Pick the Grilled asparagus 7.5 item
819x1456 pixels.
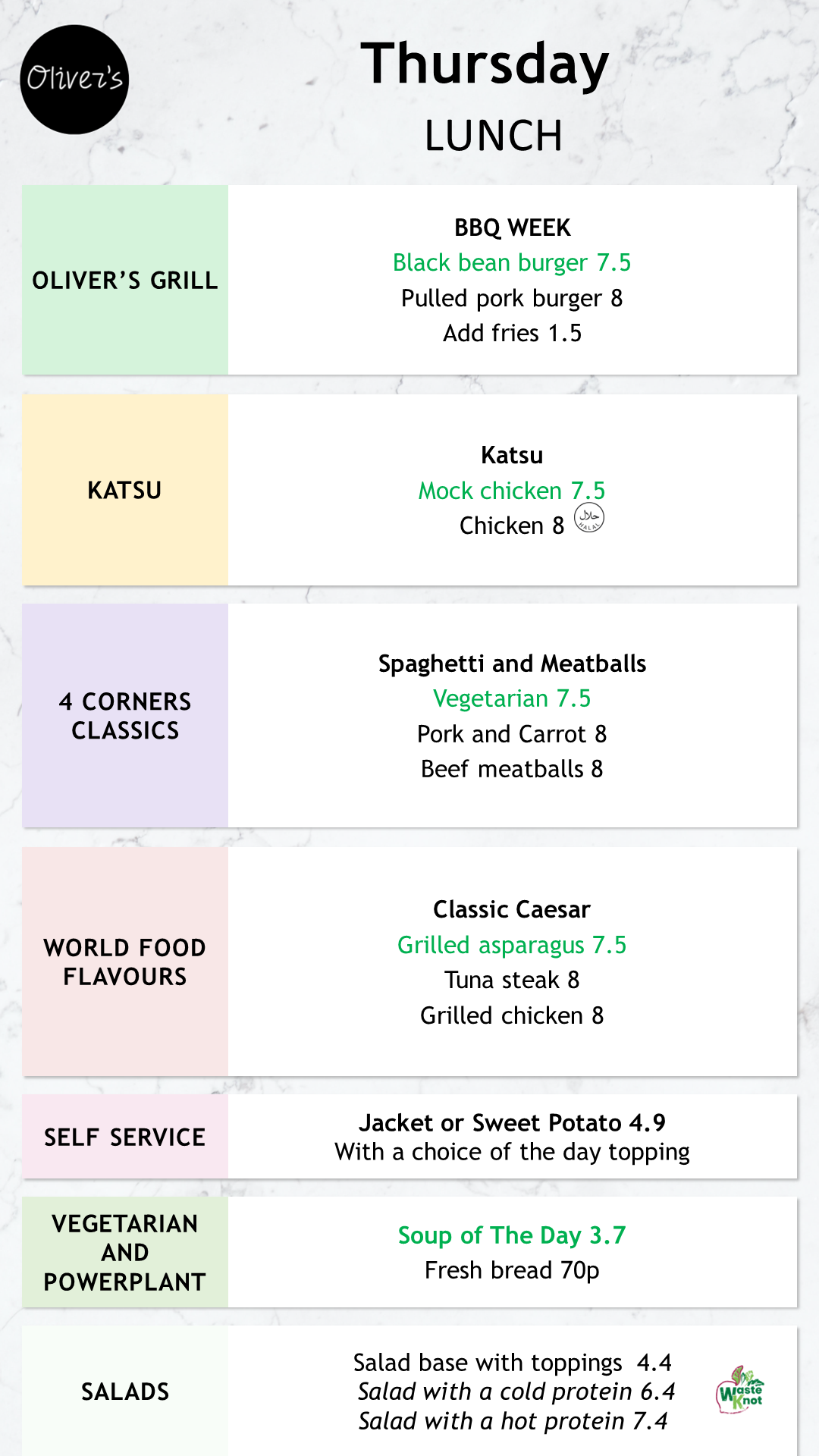[x=512, y=945]
